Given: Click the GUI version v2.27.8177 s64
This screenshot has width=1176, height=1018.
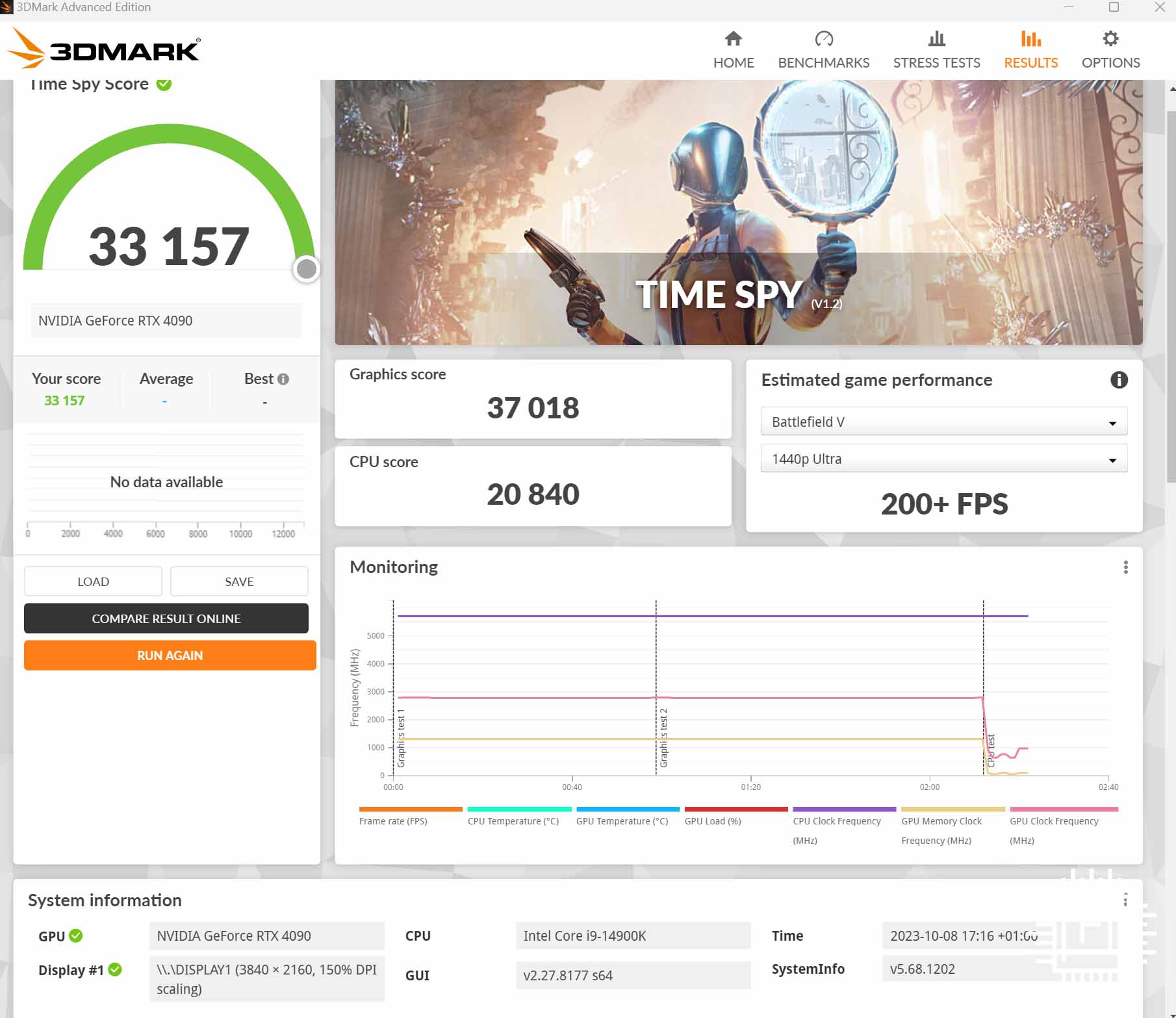Looking at the screenshot, I should coord(633,975).
